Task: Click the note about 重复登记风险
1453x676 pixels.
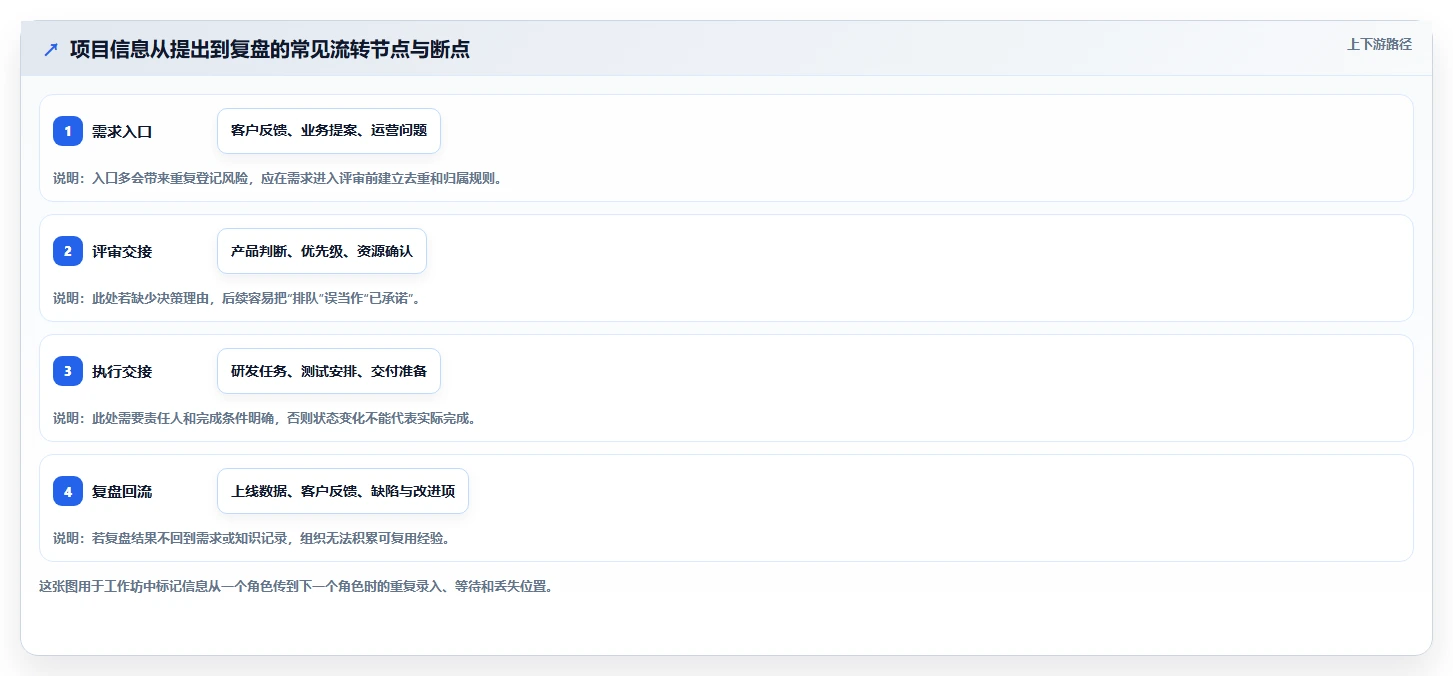Action: coord(277,178)
